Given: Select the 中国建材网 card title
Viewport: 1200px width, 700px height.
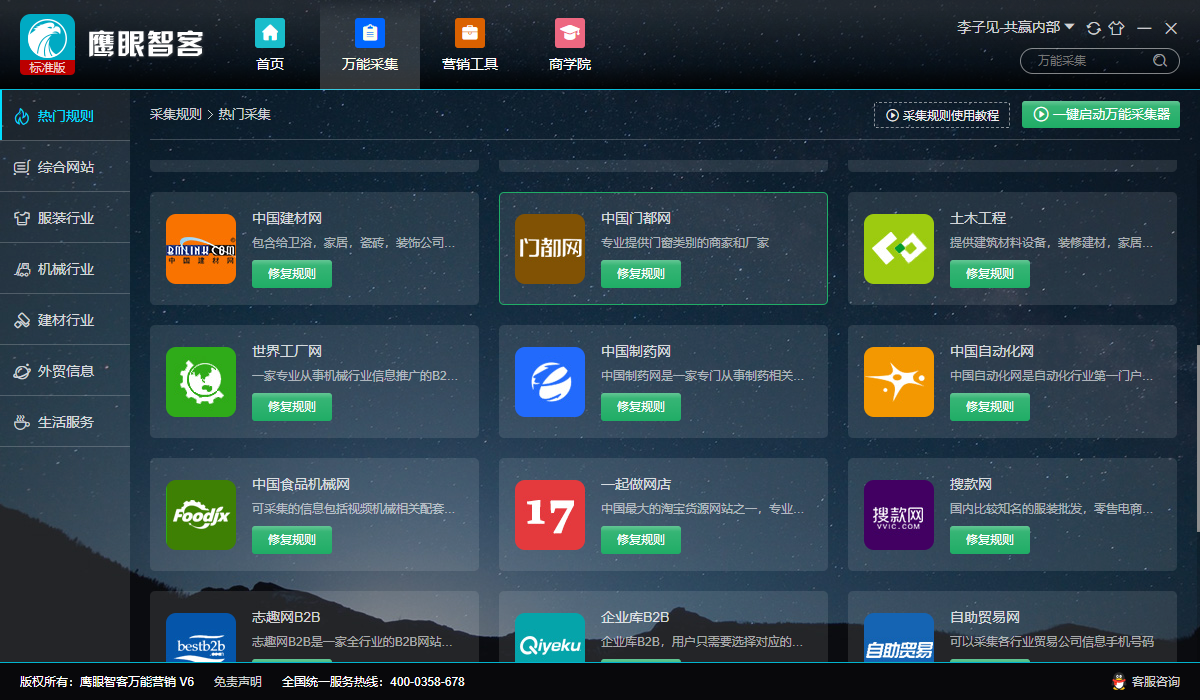Looking at the screenshot, I should 287,218.
